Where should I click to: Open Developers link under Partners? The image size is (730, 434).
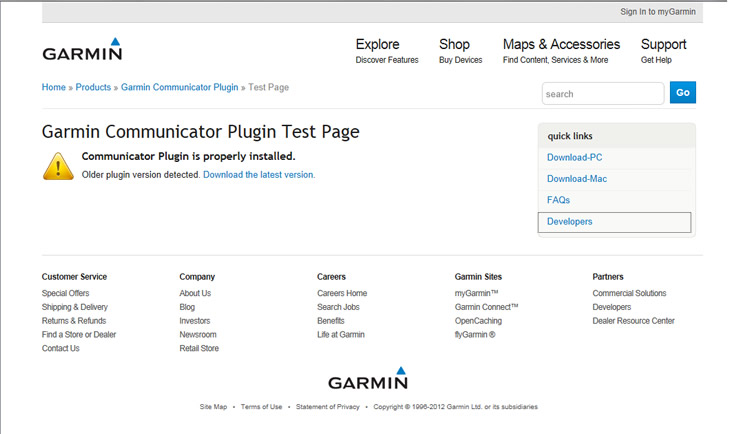tap(611, 307)
